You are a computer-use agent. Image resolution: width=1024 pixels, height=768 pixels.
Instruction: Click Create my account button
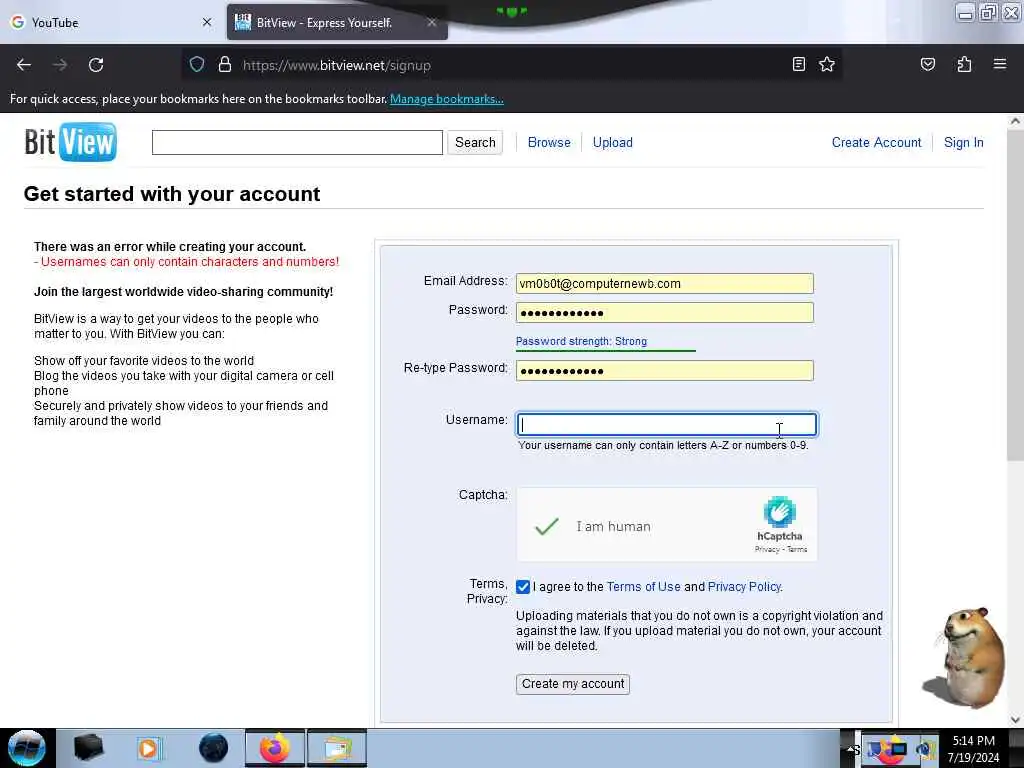(573, 684)
